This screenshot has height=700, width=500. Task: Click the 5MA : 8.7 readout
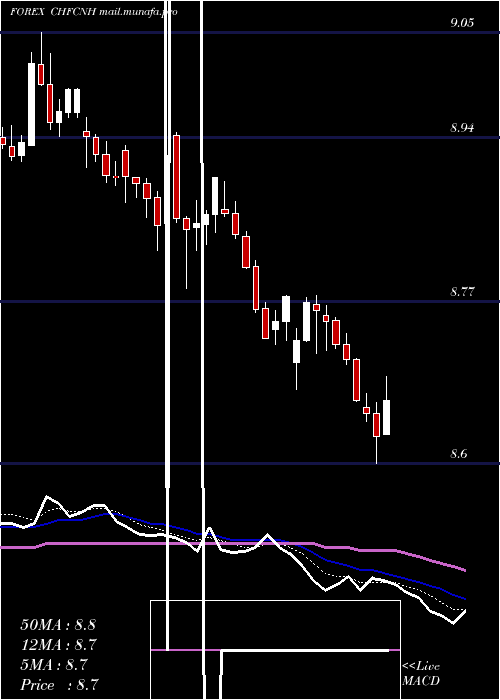click(x=54, y=665)
